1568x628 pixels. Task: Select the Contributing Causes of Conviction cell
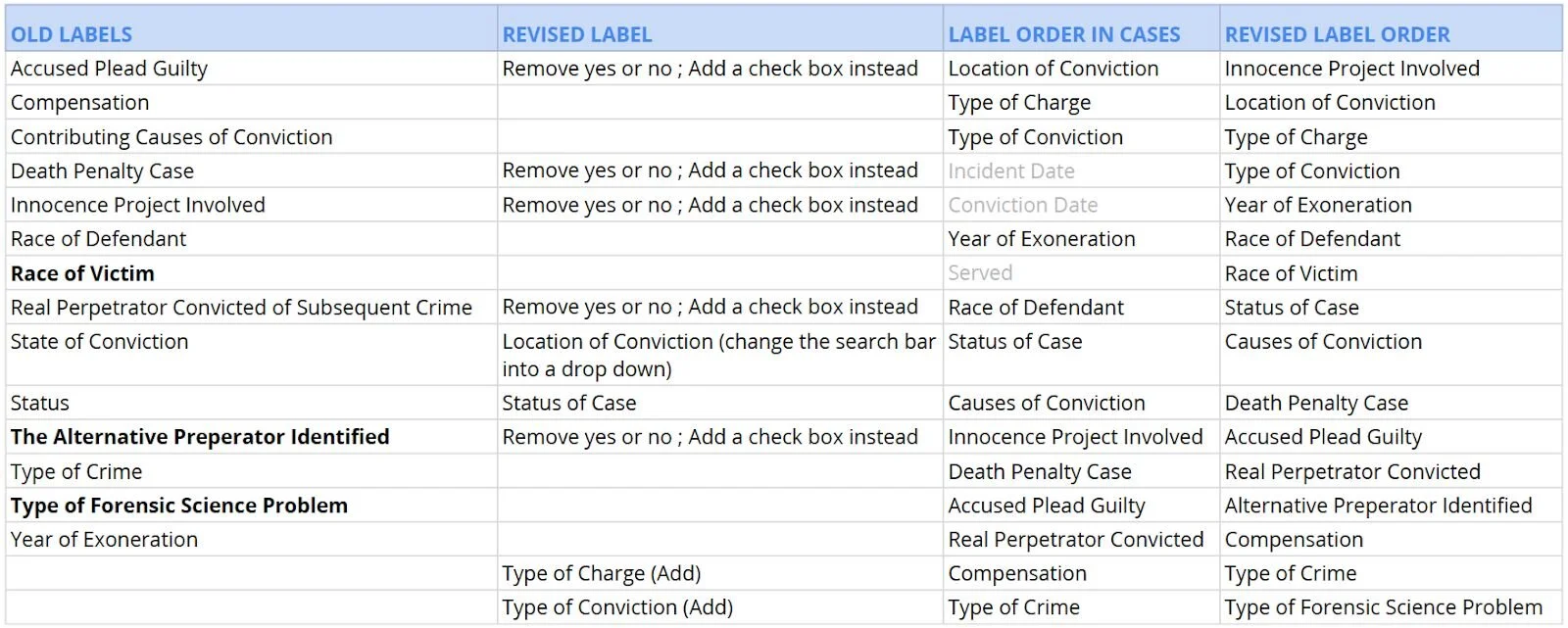tap(251, 137)
